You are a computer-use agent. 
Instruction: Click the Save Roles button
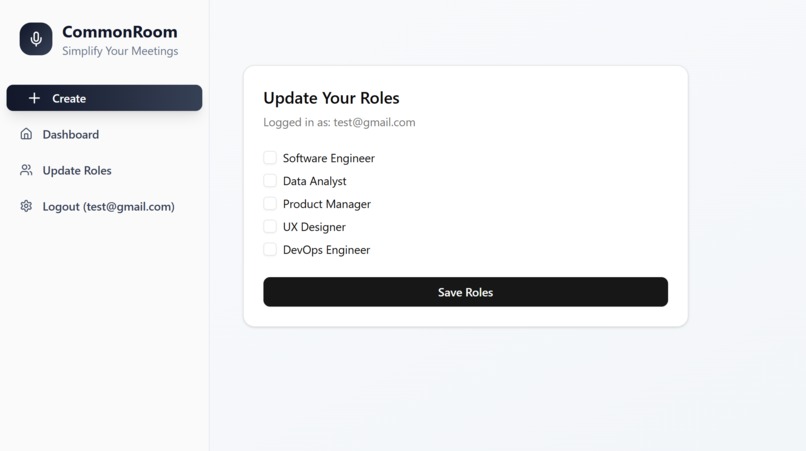466,292
